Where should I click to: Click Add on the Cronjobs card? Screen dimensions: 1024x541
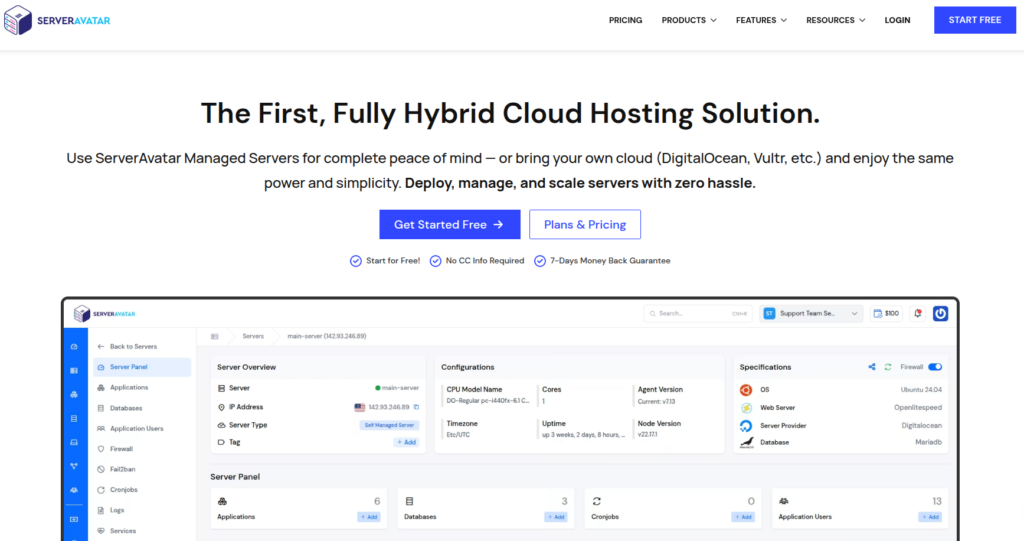pos(743,517)
